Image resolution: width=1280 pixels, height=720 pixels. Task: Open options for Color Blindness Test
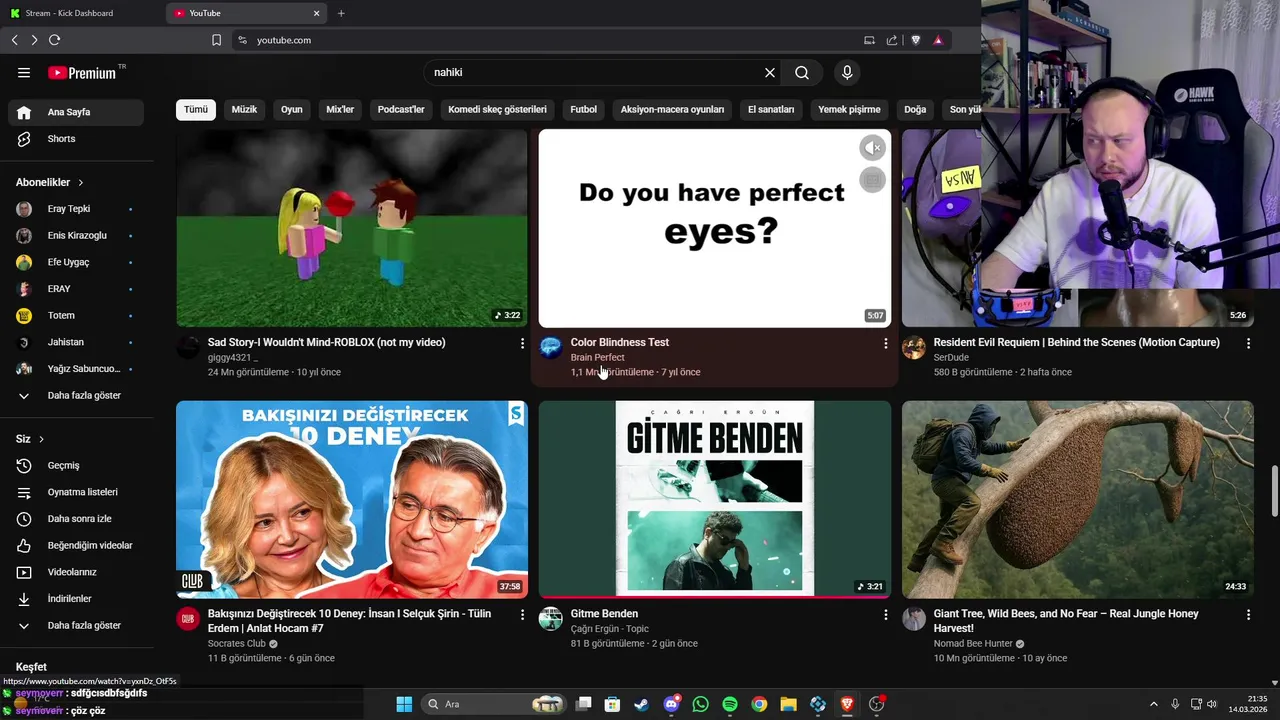coord(885,343)
